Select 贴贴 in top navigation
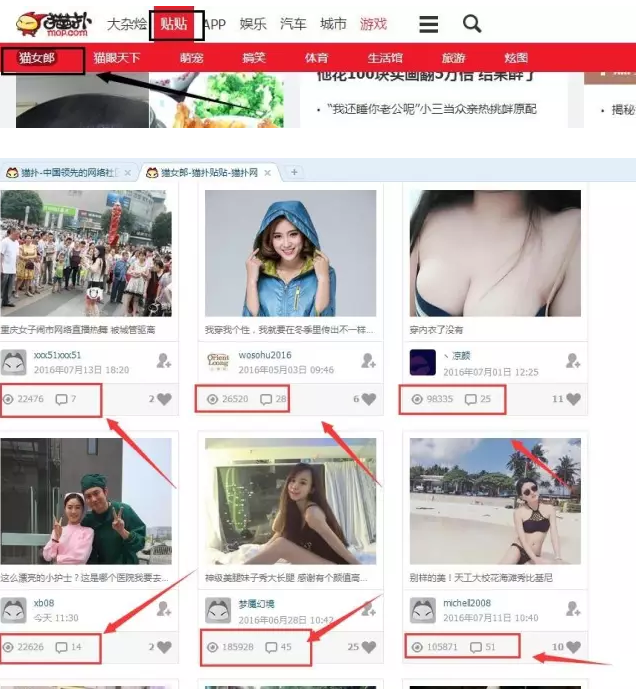Viewport: 636px width, 695px height. 175,24
